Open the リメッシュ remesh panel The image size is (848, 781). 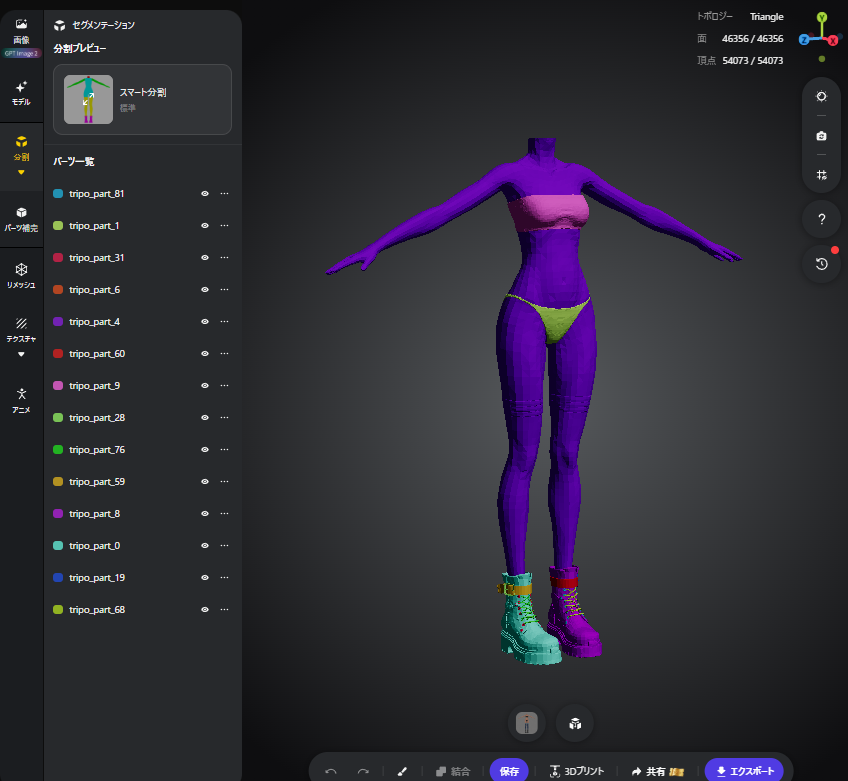tap(21, 276)
